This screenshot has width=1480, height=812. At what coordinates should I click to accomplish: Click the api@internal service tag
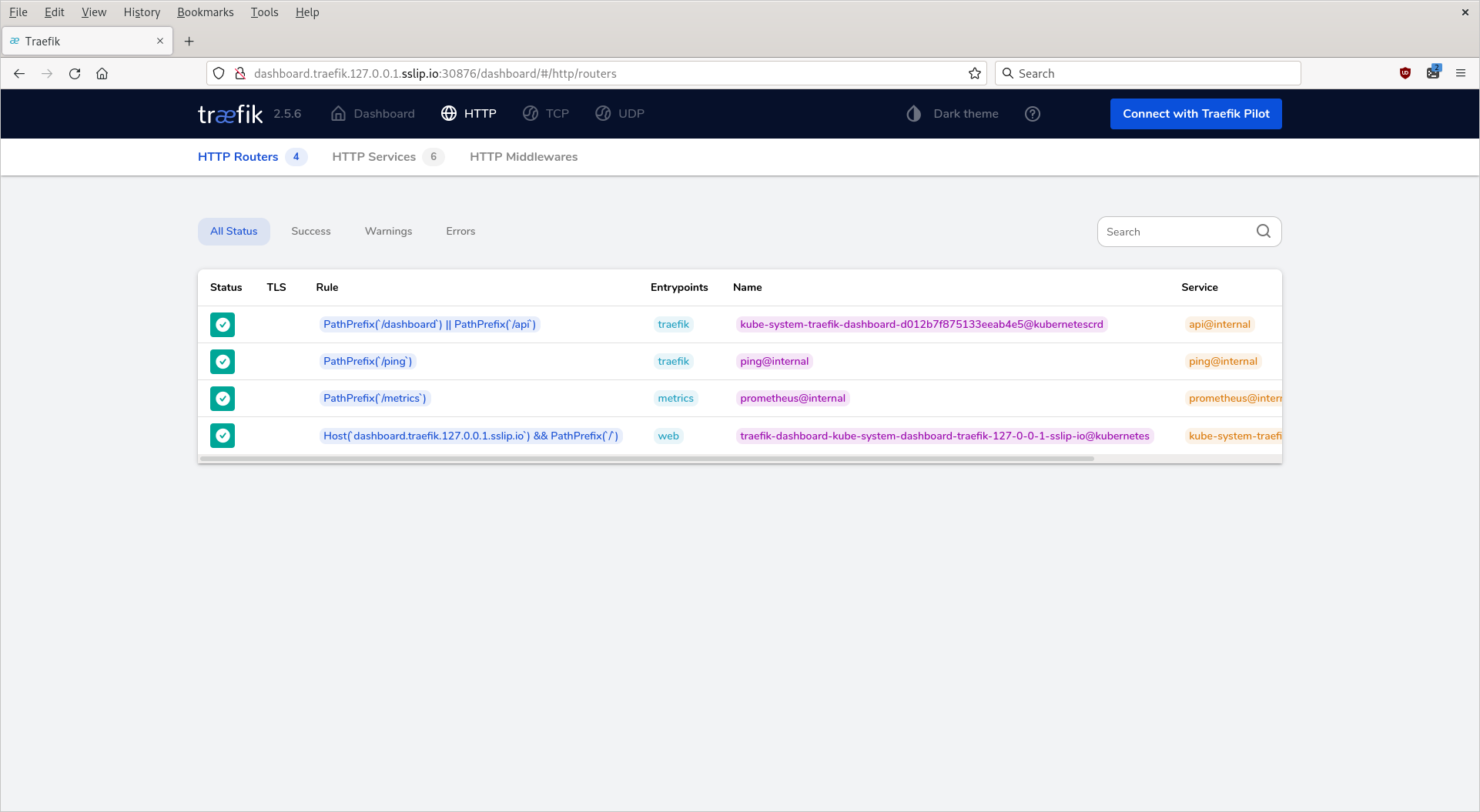(x=1220, y=325)
